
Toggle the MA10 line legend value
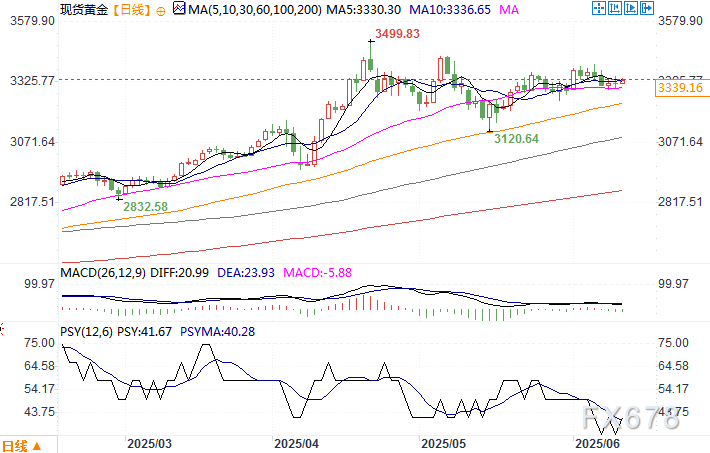click(x=454, y=10)
